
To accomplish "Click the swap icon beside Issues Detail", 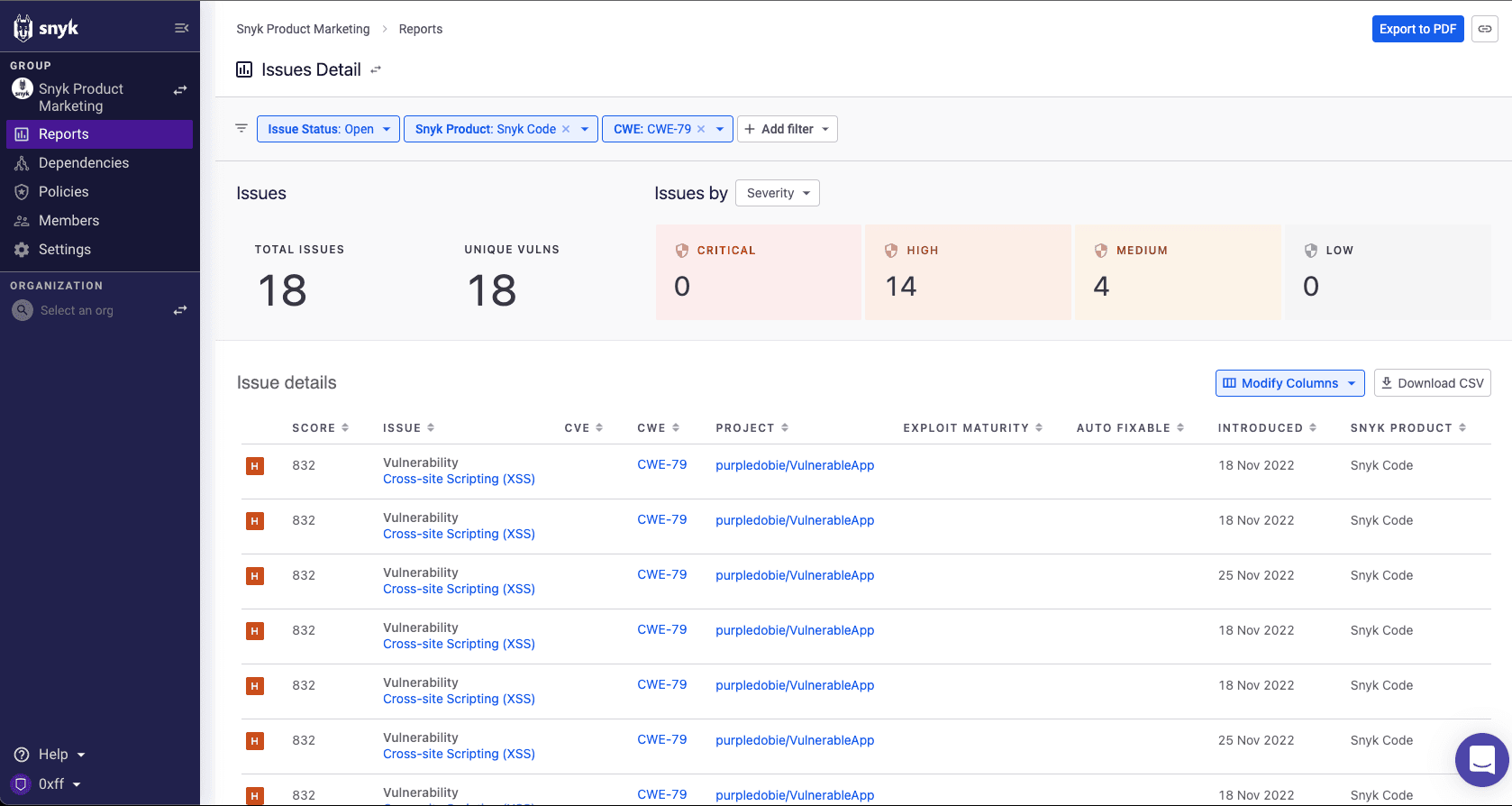I will coord(376,69).
